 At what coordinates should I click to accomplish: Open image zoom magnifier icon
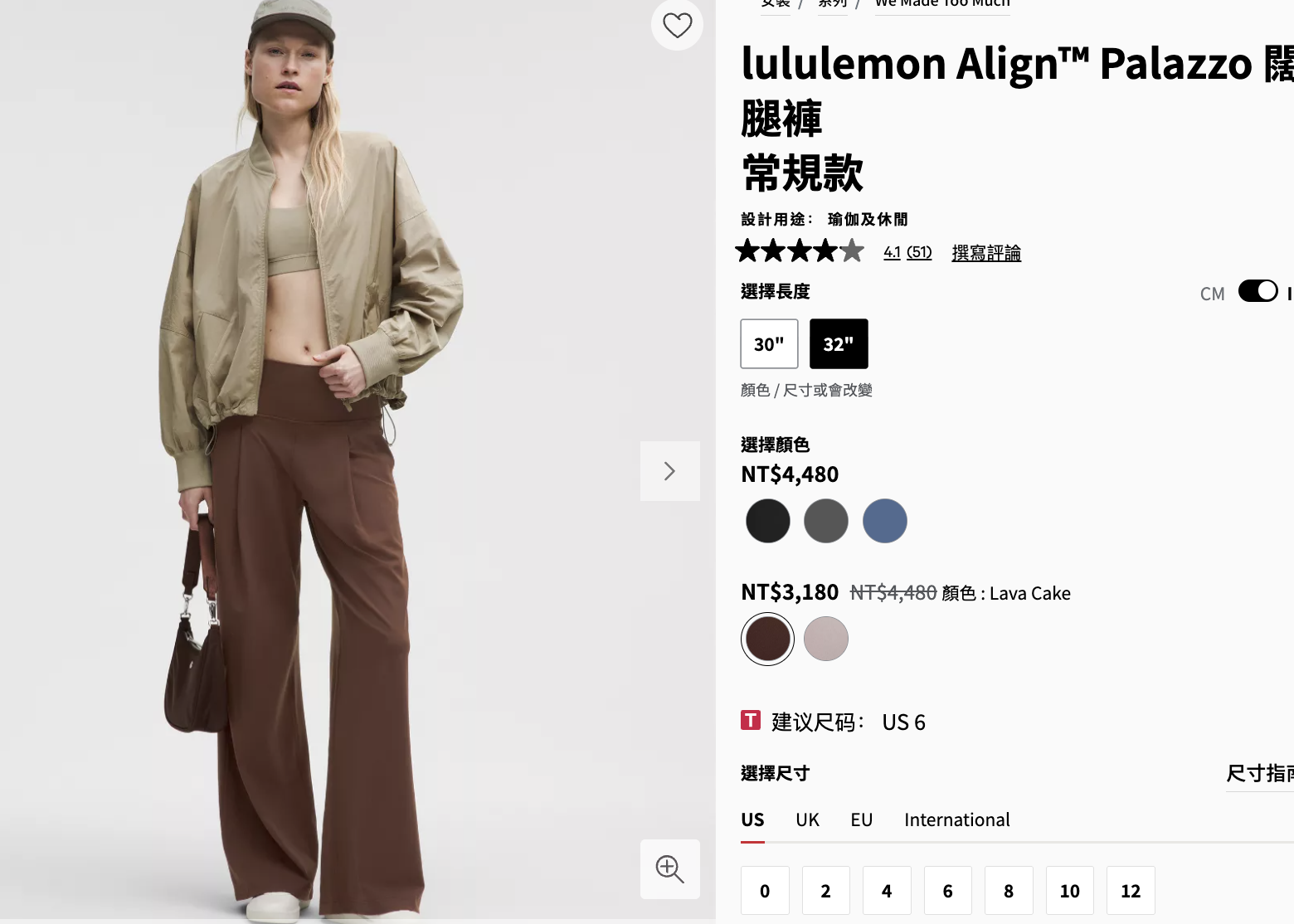(669, 868)
